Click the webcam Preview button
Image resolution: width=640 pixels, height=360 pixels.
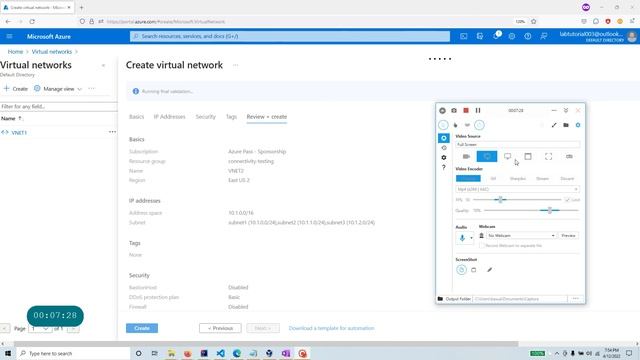coord(568,236)
